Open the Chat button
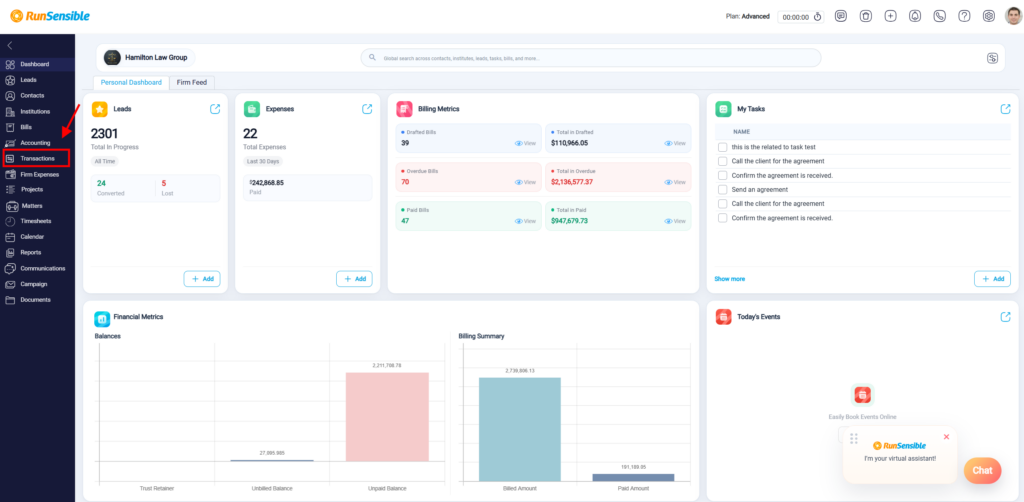This screenshot has width=1024, height=502. pos(982,471)
